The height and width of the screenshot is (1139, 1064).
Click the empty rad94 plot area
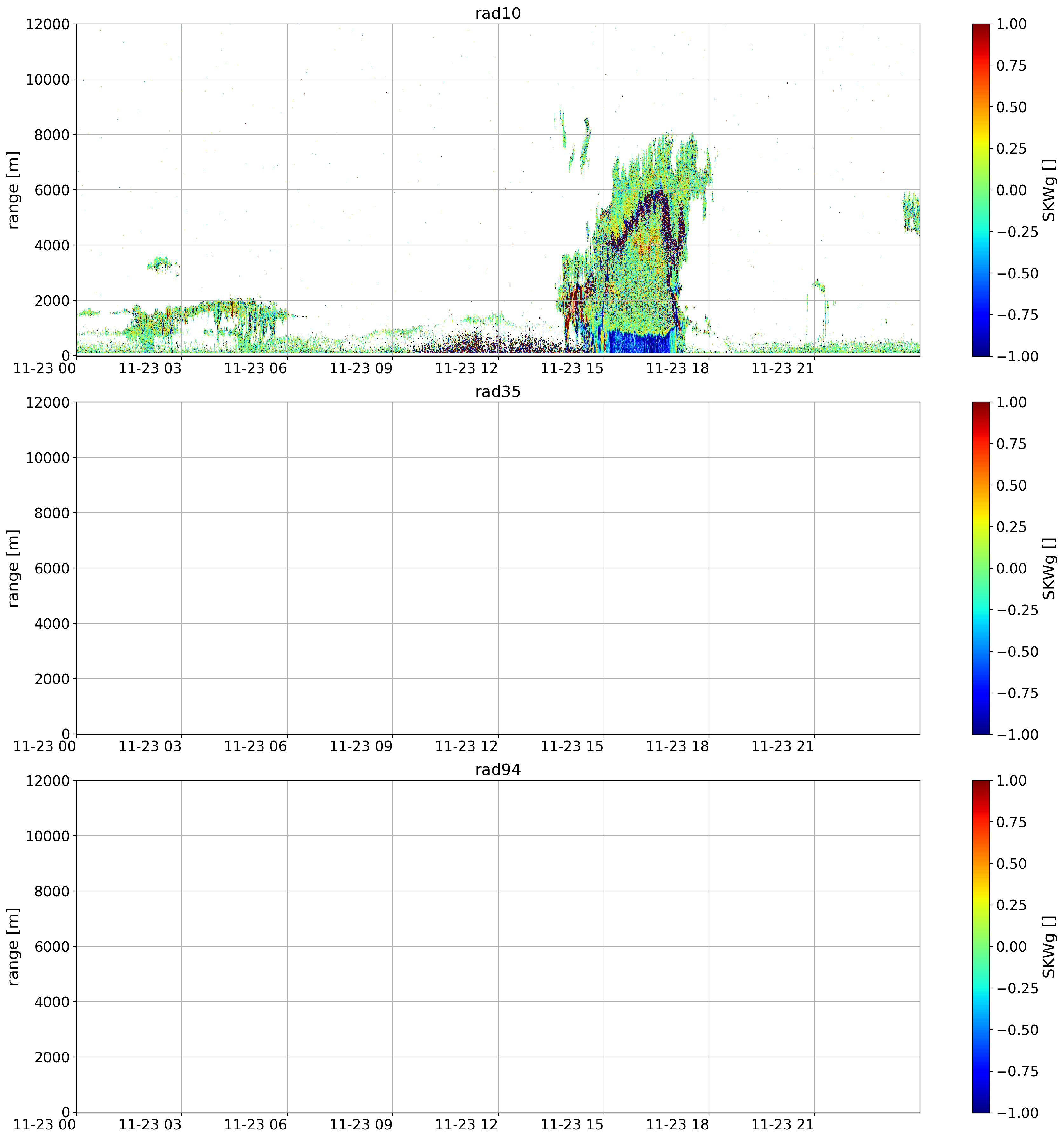tap(498, 946)
